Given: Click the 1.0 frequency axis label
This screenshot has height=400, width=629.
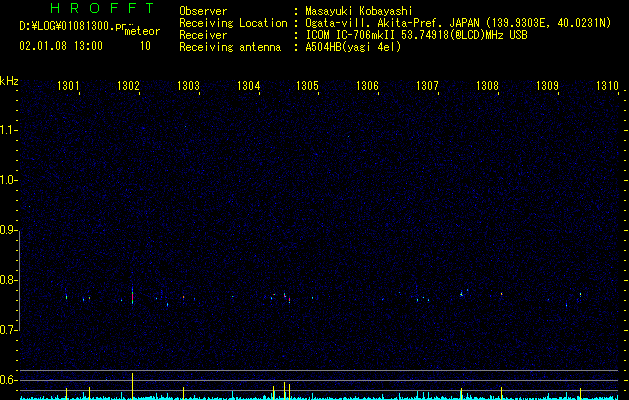Looking at the screenshot, I should pyautogui.click(x=9, y=180).
